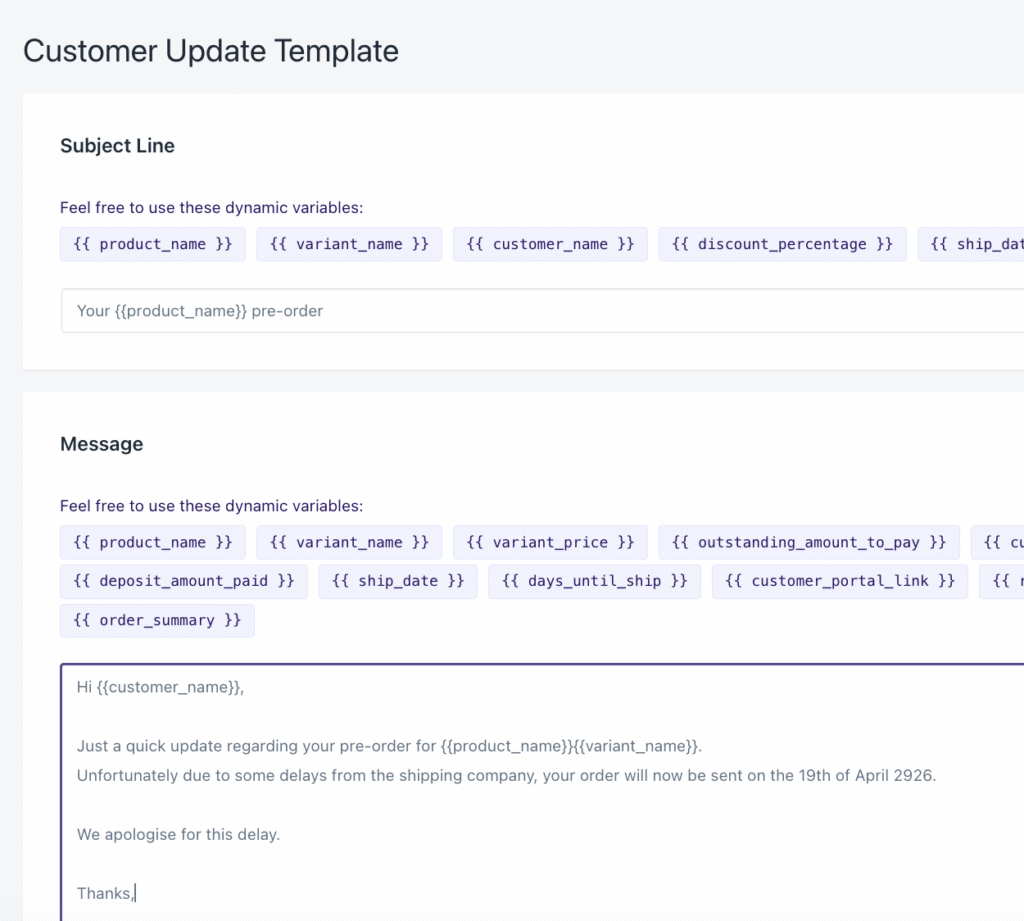
Task: Select the discount_percentage variable chip
Action: (782, 244)
